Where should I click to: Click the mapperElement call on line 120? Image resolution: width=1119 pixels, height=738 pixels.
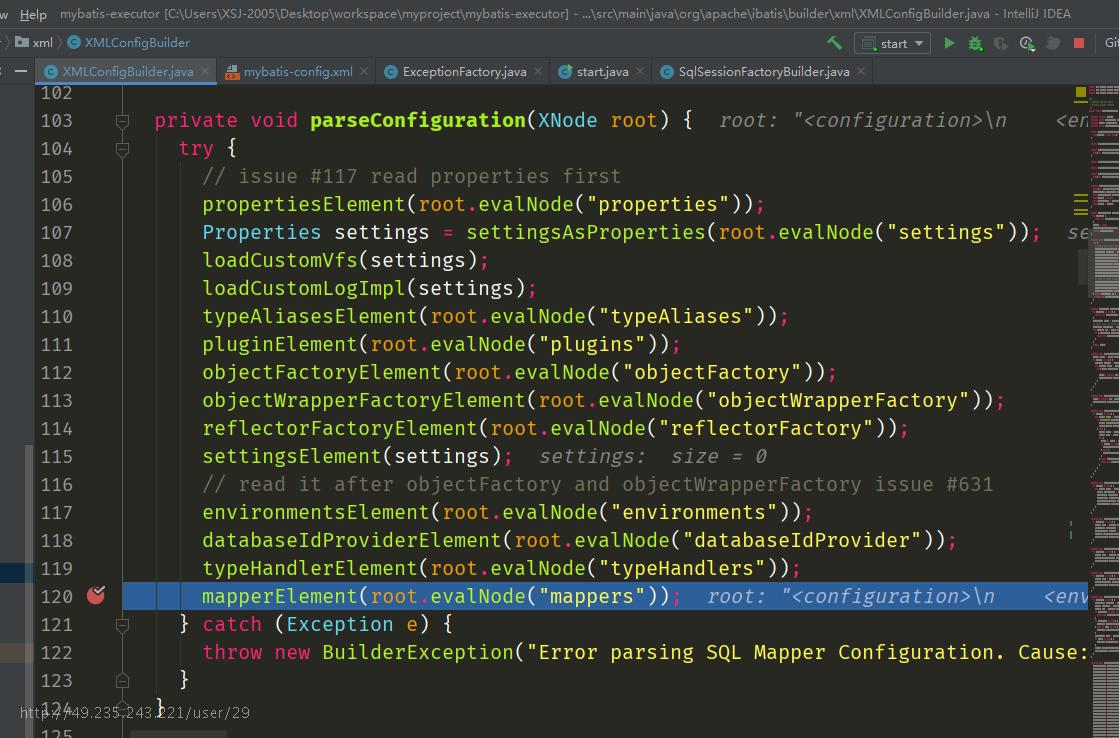click(x=280, y=596)
